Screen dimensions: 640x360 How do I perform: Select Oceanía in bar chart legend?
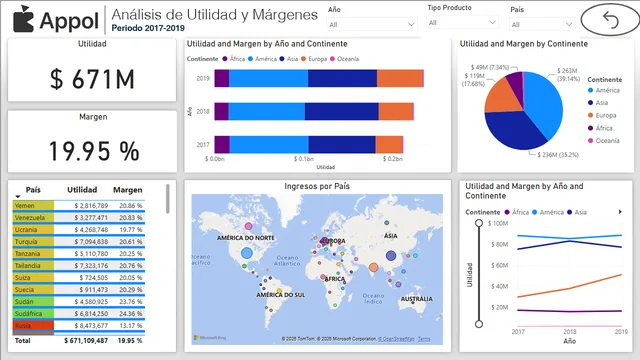point(344,59)
